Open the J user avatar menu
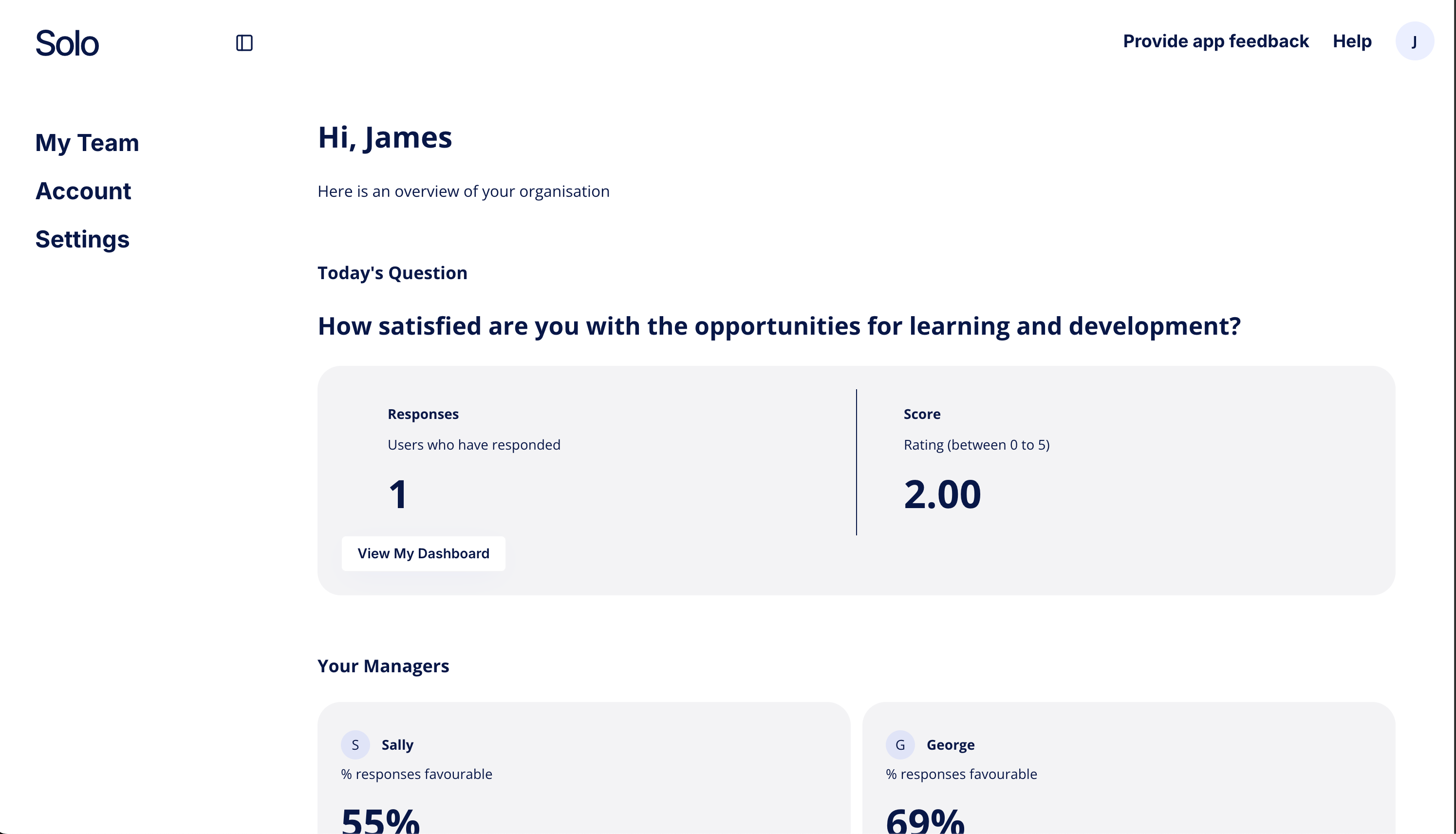This screenshot has width=1456, height=834. click(1414, 41)
